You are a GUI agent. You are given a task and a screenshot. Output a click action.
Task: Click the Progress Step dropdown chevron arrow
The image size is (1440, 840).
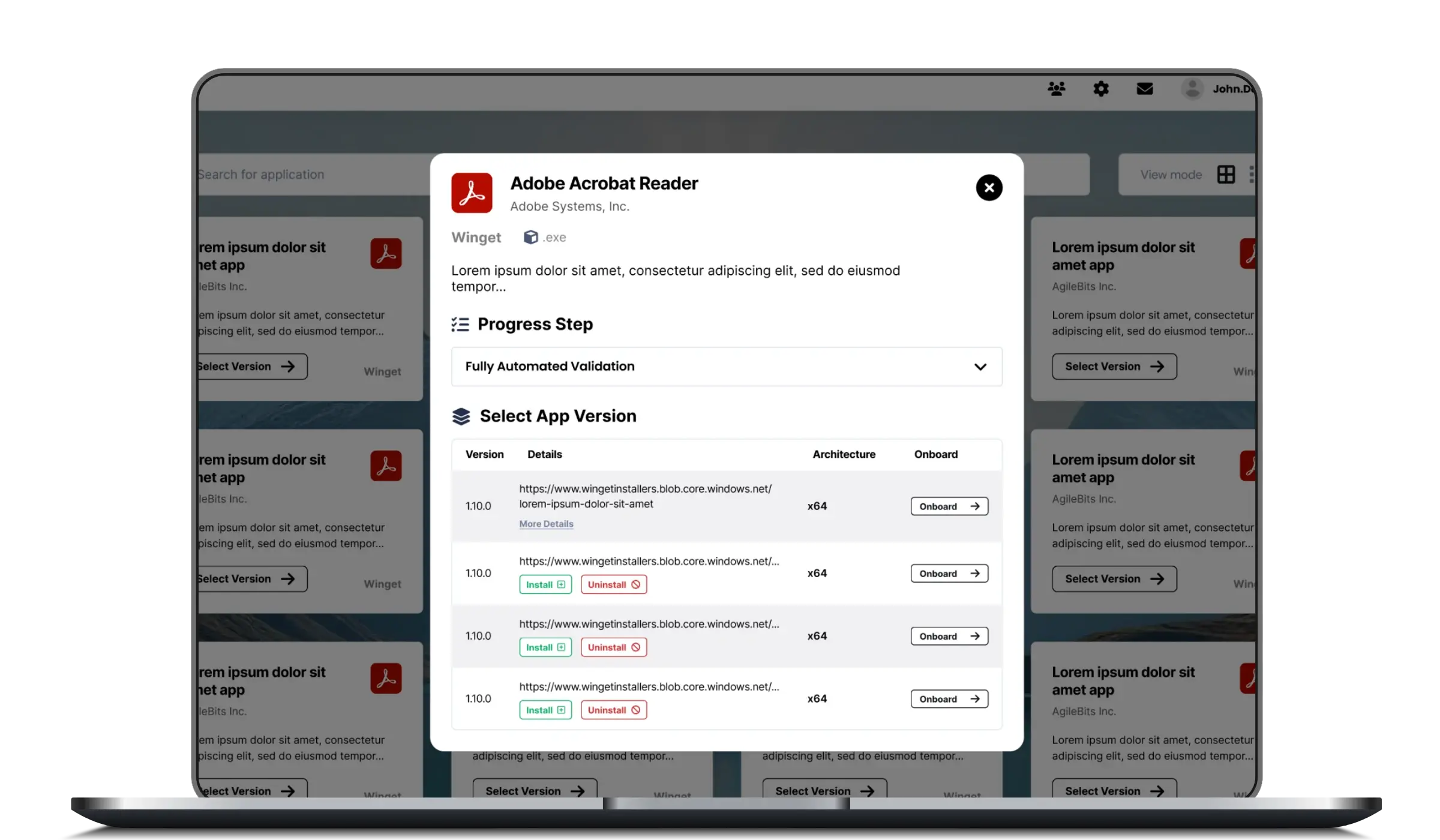coord(980,367)
